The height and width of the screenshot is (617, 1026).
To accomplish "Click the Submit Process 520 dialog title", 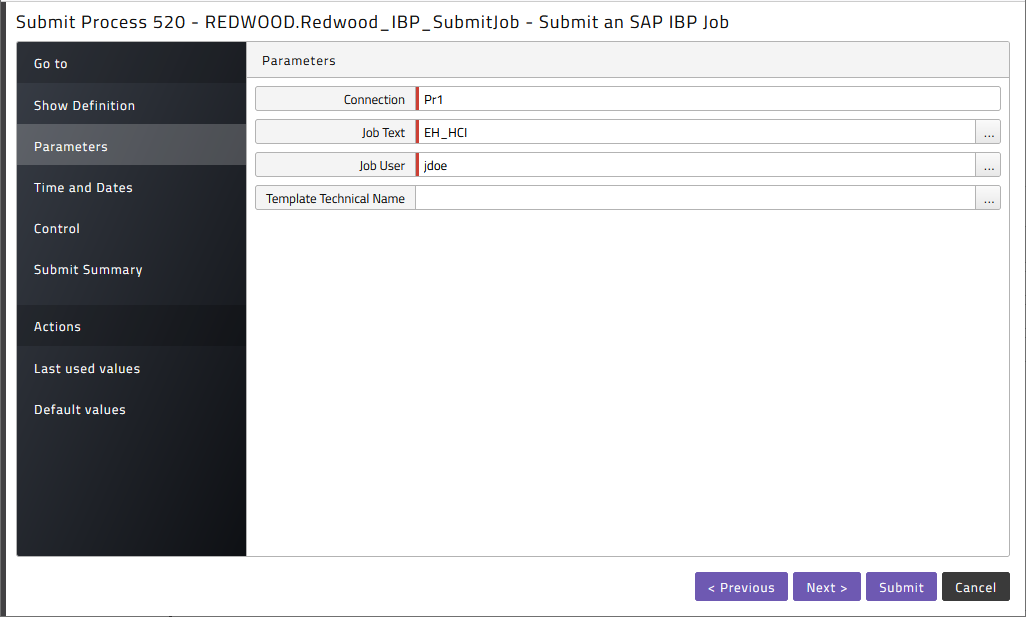I will (x=372, y=22).
